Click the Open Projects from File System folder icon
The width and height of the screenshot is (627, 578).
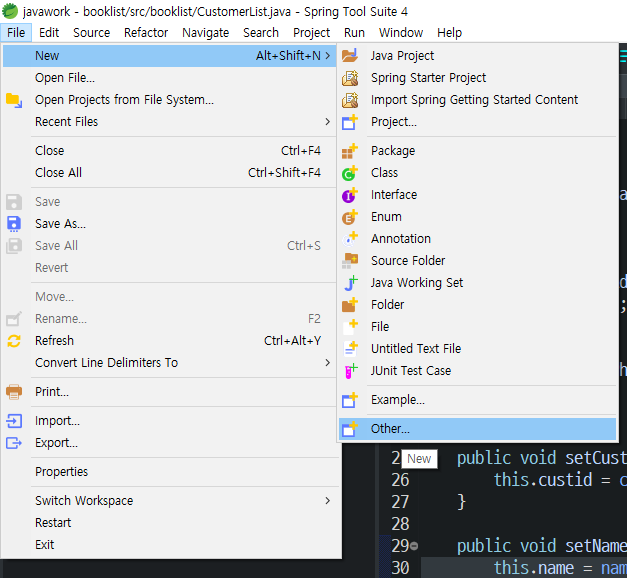click(x=14, y=100)
